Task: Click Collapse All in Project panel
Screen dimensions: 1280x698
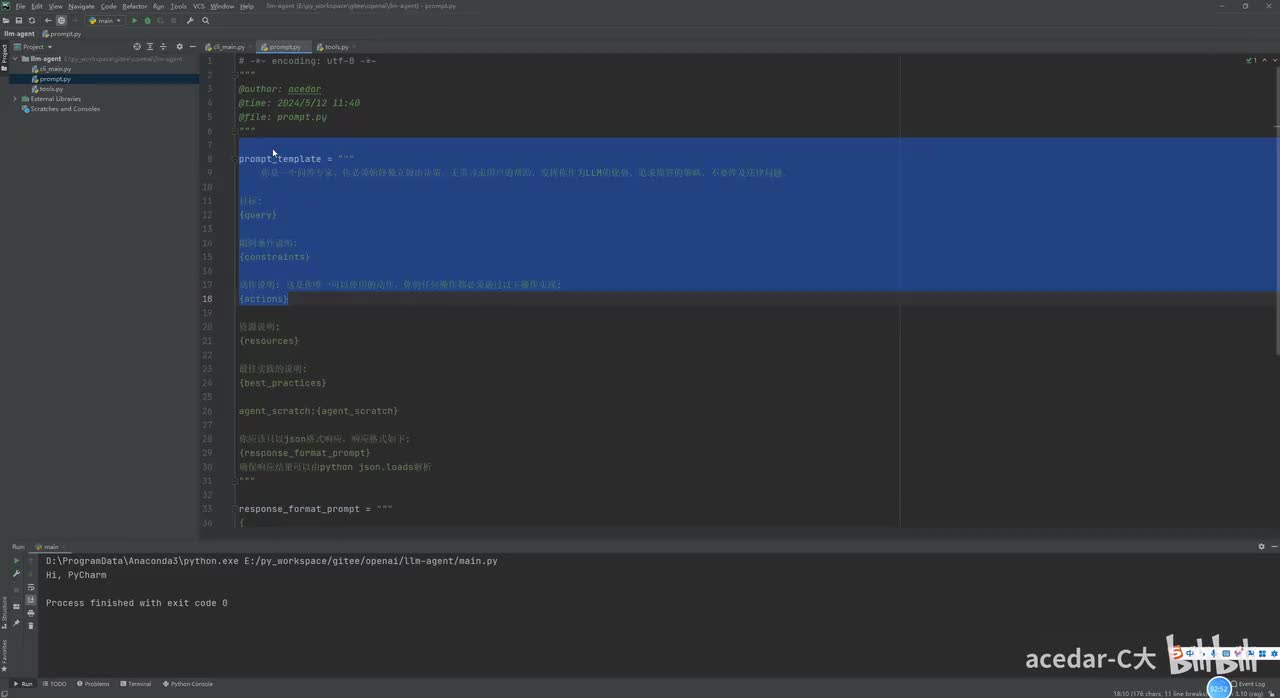Action: click(163, 47)
